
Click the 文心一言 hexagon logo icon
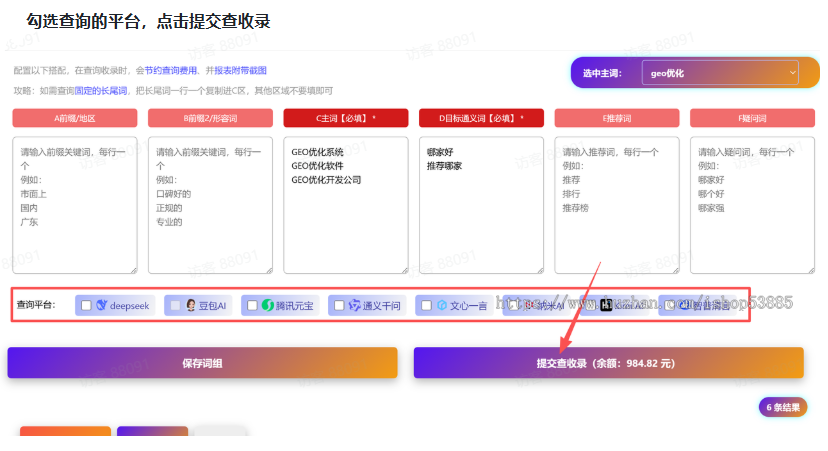click(442, 305)
